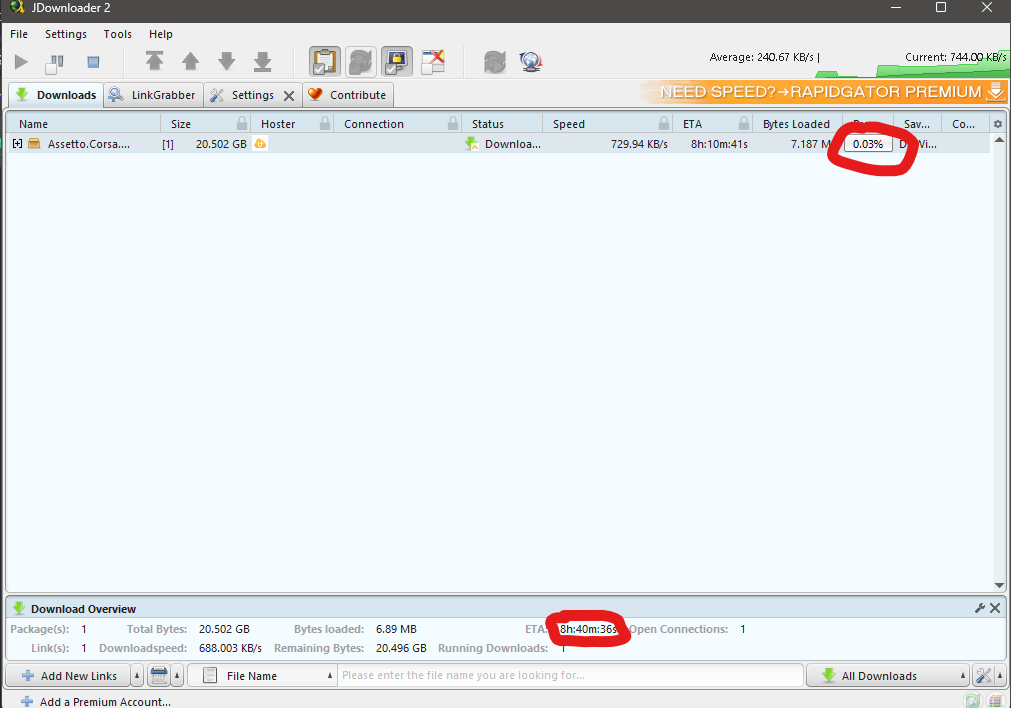Viewport: 1011px width, 708px height.
Task: Open Download Overview wrench settings
Action: click(980, 608)
